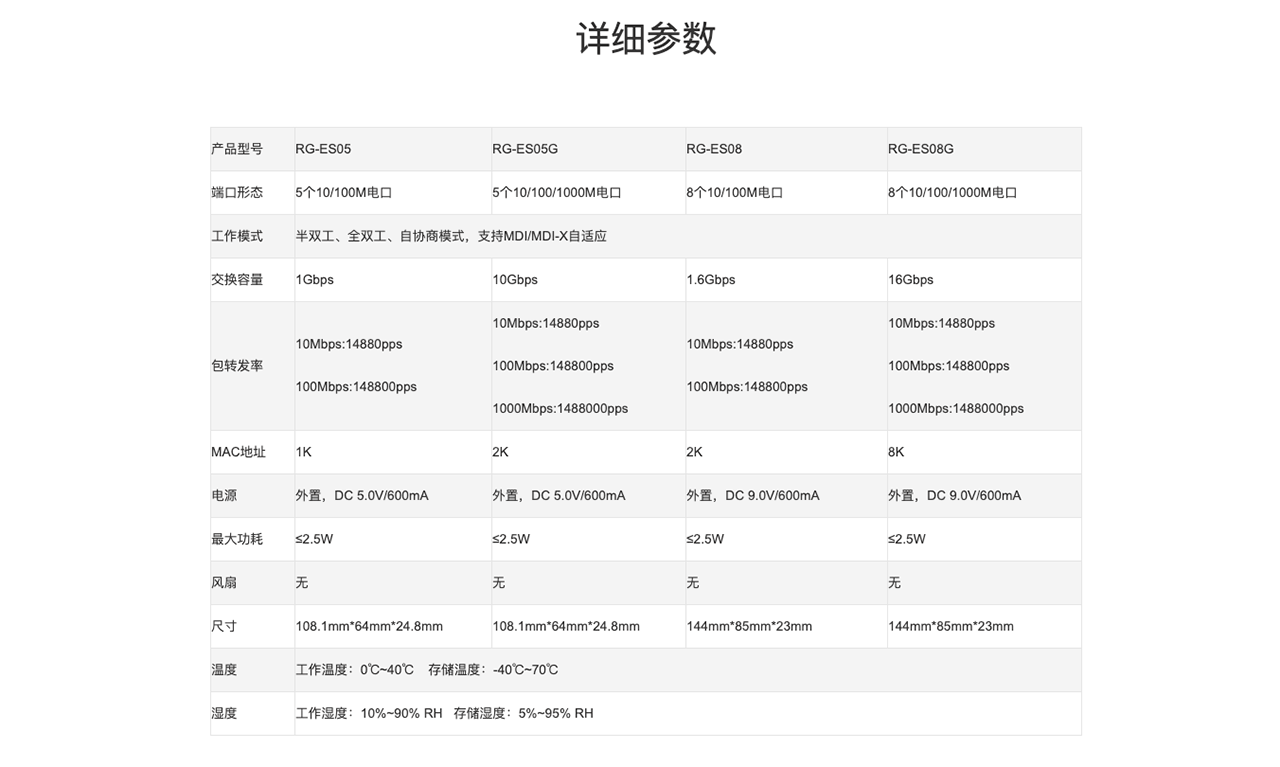Select 10Mbps:14880pps under RG-ES05G

click(x=546, y=323)
